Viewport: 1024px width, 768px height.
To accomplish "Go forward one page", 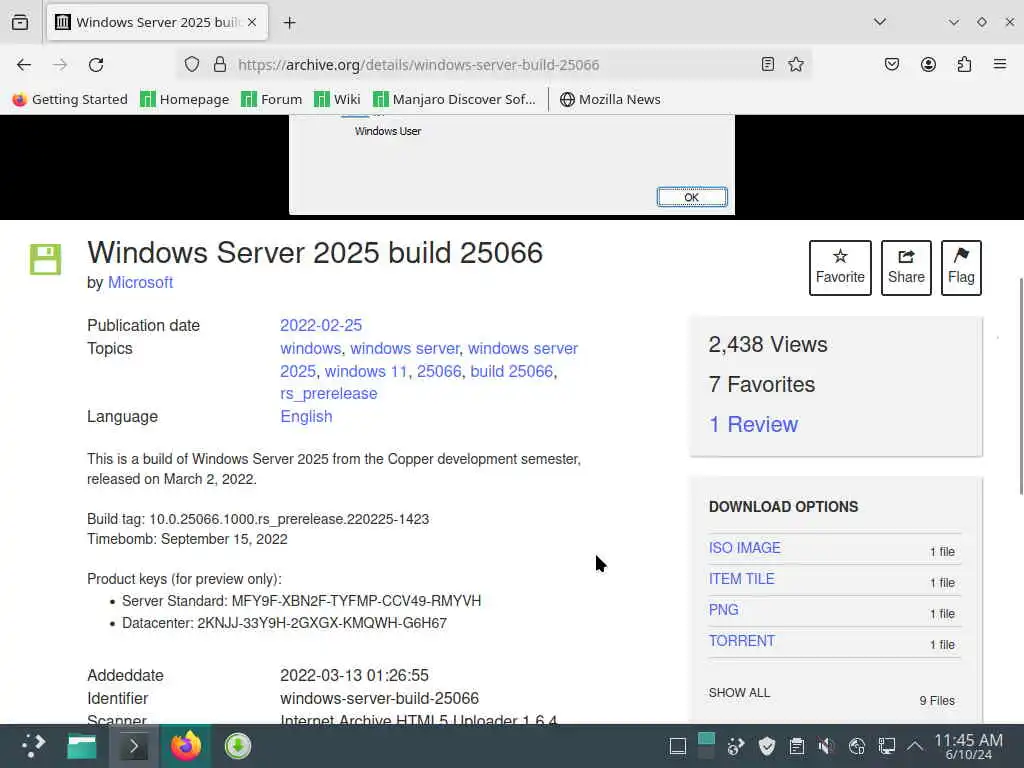I will pyautogui.click(x=60, y=65).
